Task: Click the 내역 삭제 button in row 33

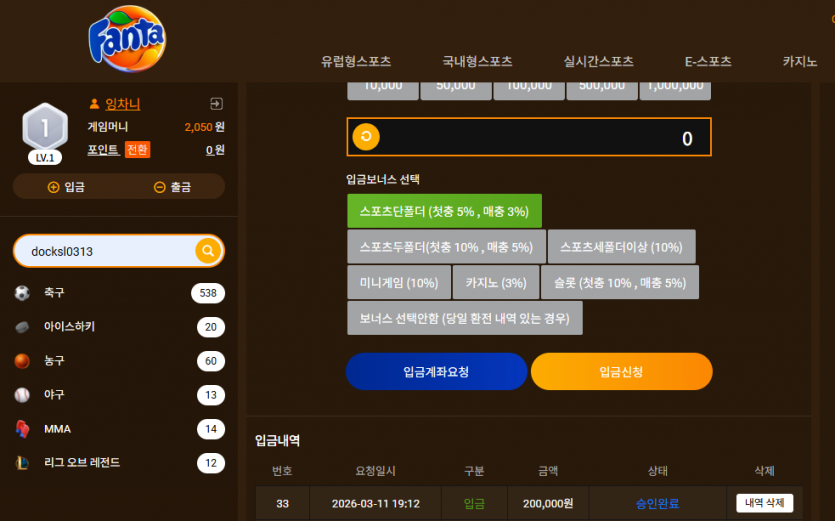Action: point(764,503)
